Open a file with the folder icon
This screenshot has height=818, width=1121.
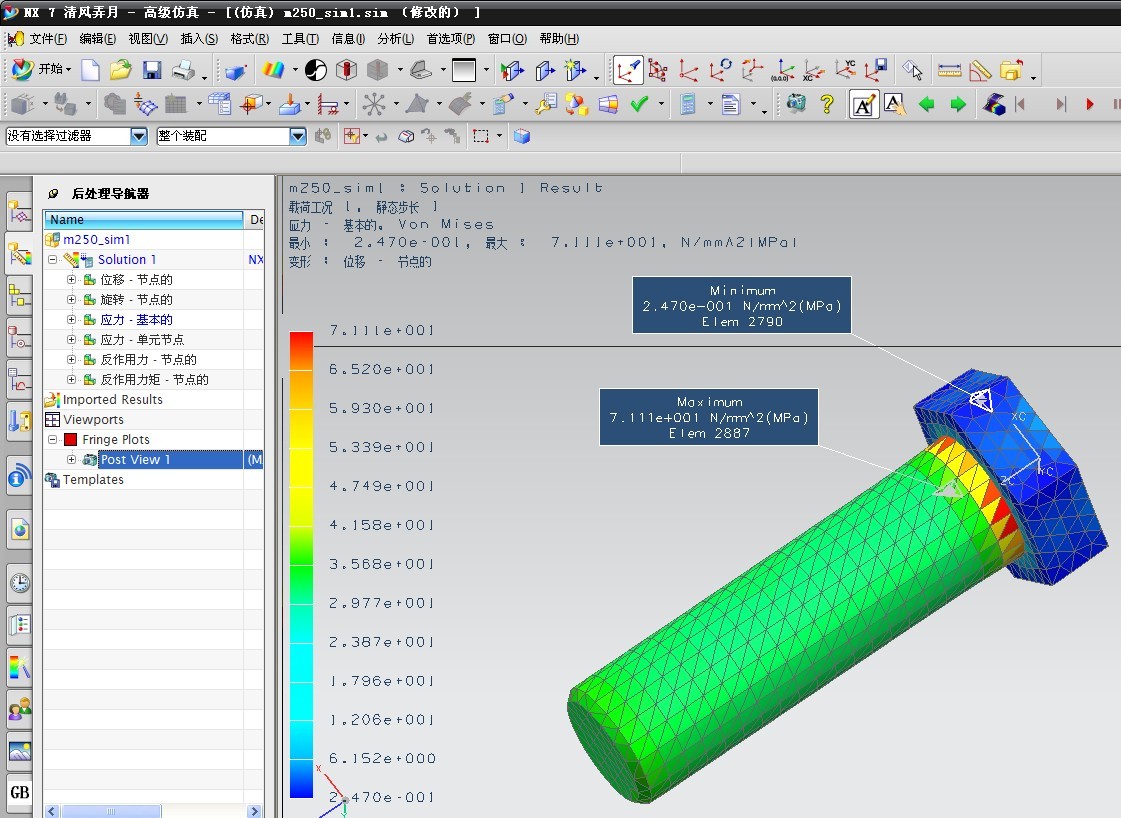pyautogui.click(x=121, y=69)
